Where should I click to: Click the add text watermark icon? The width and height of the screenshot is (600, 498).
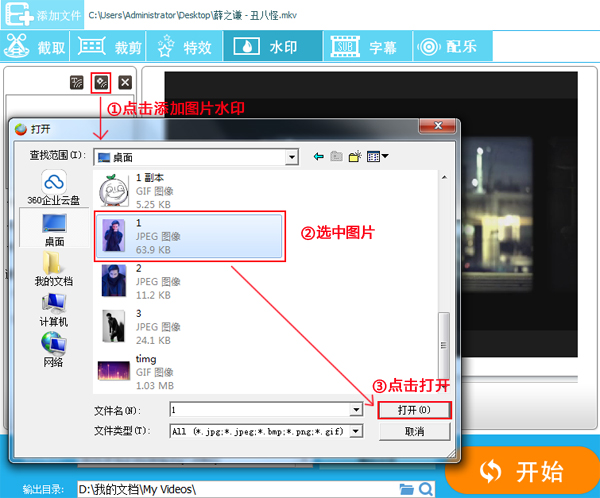coord(77,83)
